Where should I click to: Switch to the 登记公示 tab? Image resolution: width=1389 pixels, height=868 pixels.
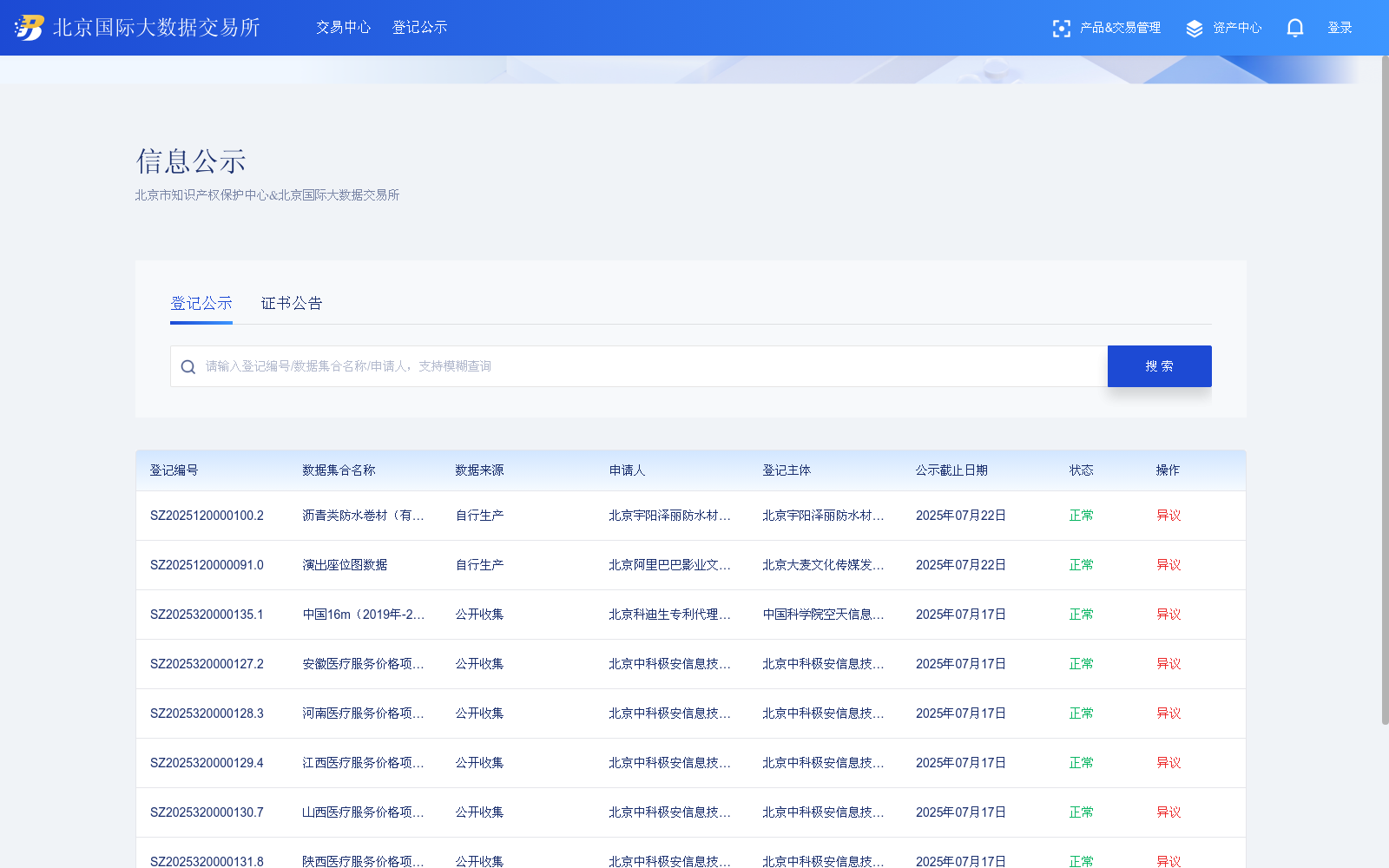pyautogui.click(x=201, y=303)
